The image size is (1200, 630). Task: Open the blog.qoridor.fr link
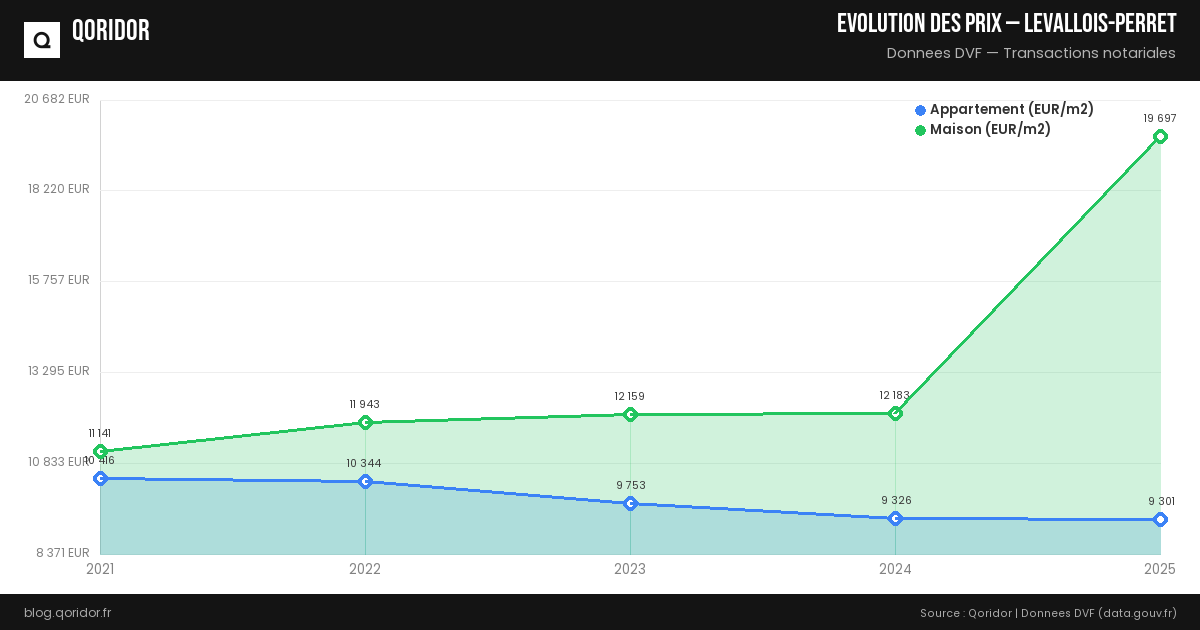[x=67, y=612]
